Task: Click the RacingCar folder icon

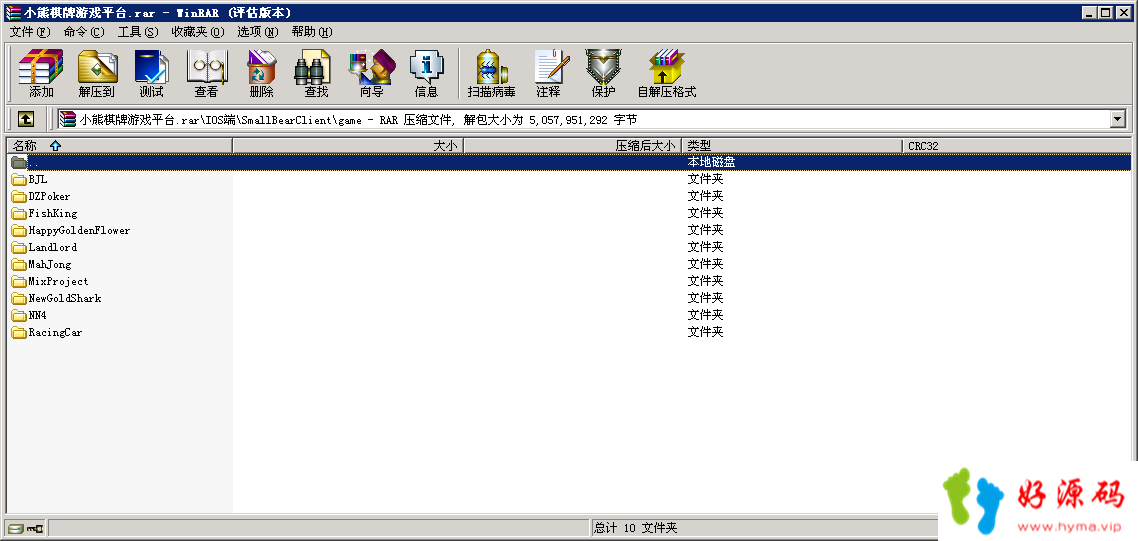Action: [x=19, y=333]
